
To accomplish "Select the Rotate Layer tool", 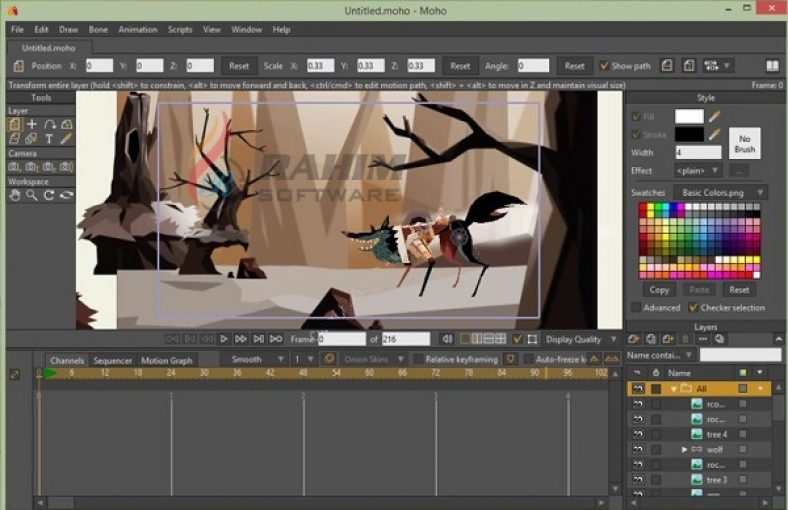I will pos(49,124).
